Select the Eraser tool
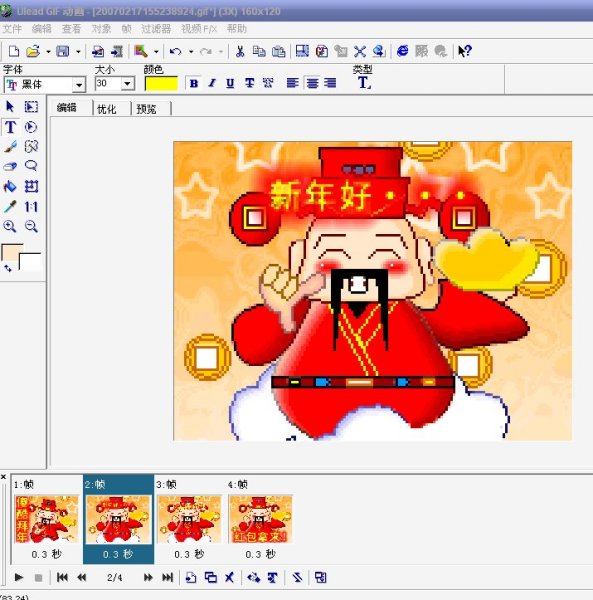Screen dimensions: 593x600 tap(10, 166)
